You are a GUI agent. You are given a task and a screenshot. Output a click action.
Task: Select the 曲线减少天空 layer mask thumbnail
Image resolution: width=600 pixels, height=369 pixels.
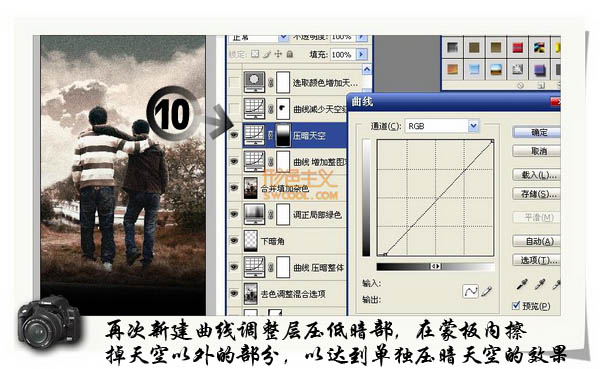tap(283, 108)
